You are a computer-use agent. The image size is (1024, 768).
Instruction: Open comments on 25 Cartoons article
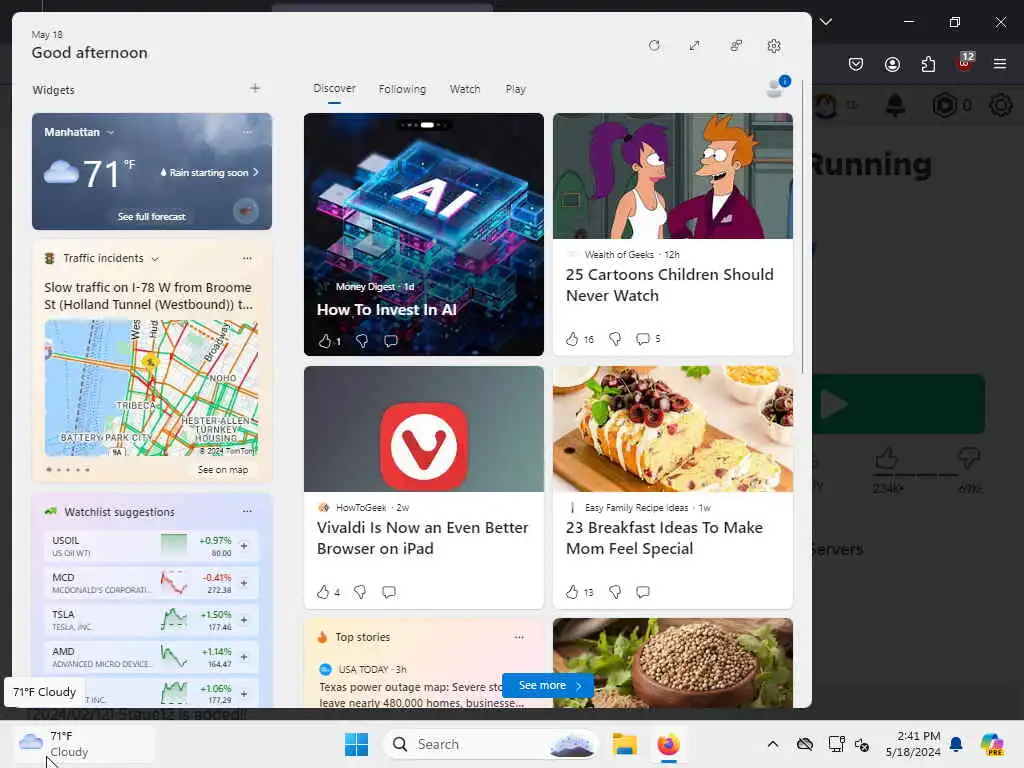(643, 339)
